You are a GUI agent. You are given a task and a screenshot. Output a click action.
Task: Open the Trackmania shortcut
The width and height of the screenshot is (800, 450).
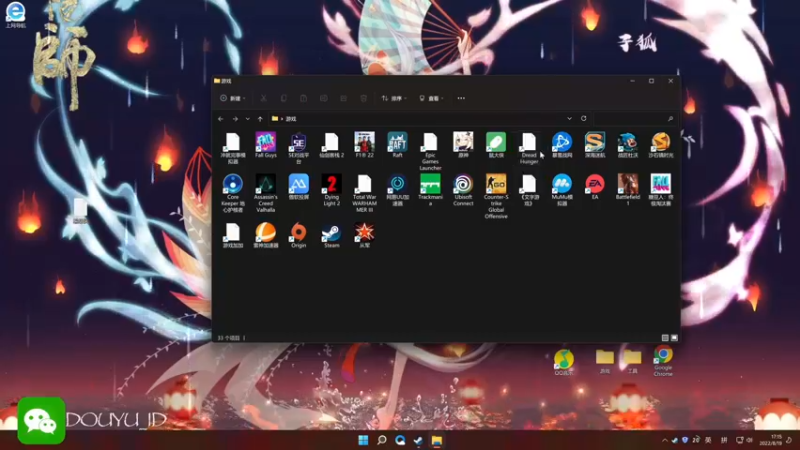coord(430,190)
